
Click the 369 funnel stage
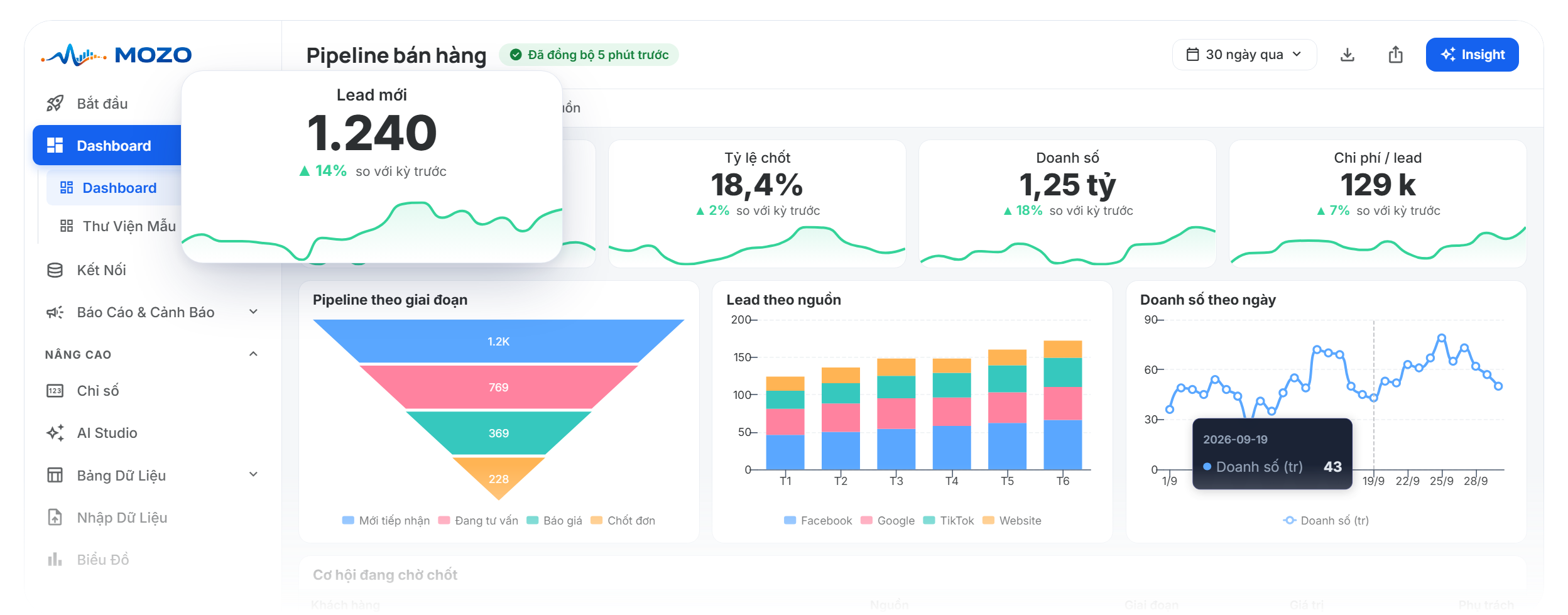[499, 433]
